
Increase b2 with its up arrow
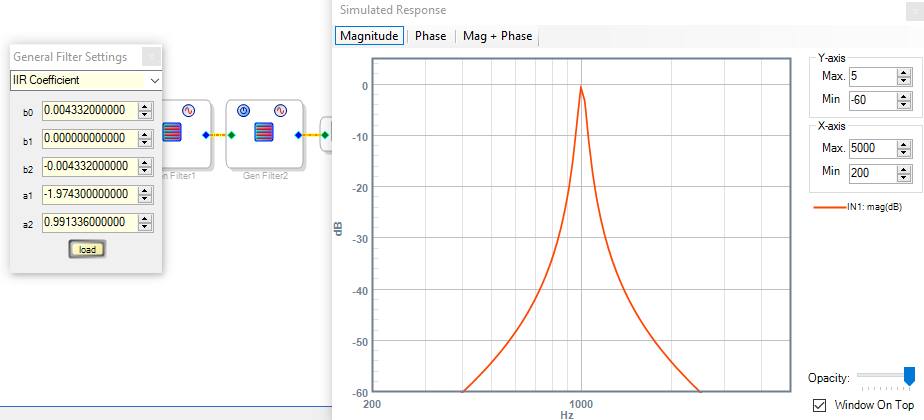[145, 163]
